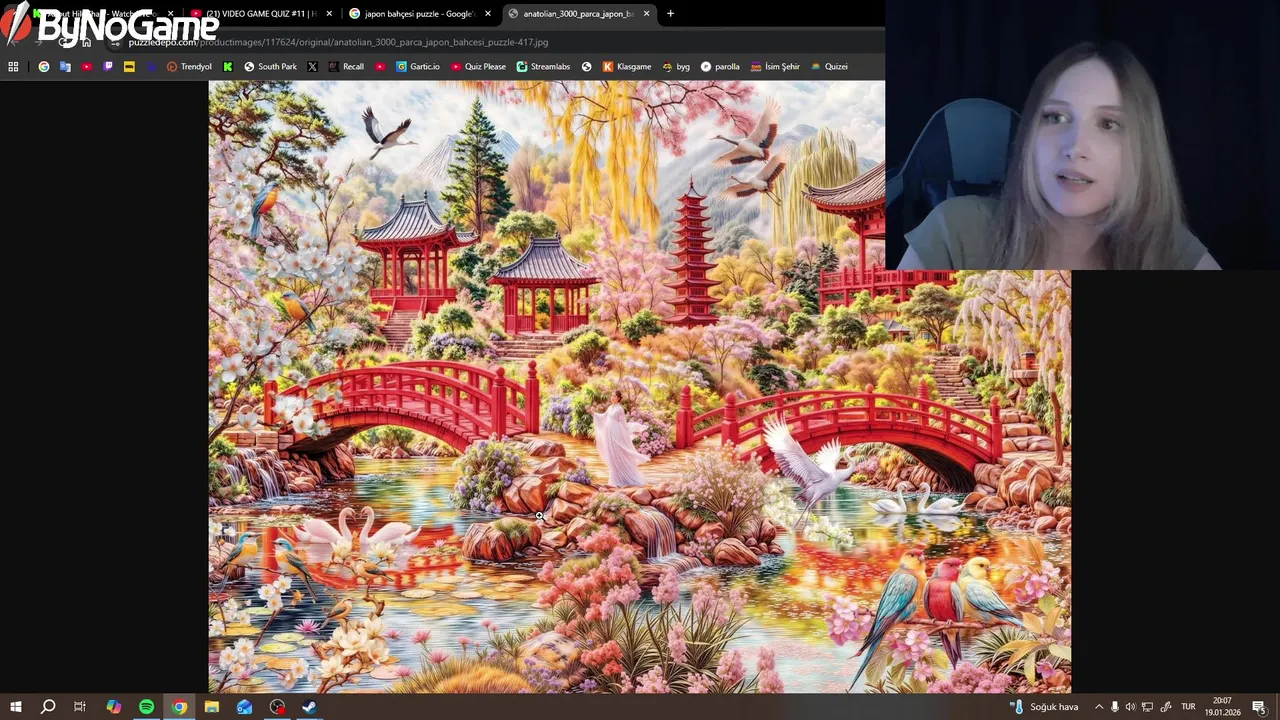This screenshot has width=1280, height=720.
Task: Open the OBS Studio taskbar icon
Action: (x=277, y=707)
